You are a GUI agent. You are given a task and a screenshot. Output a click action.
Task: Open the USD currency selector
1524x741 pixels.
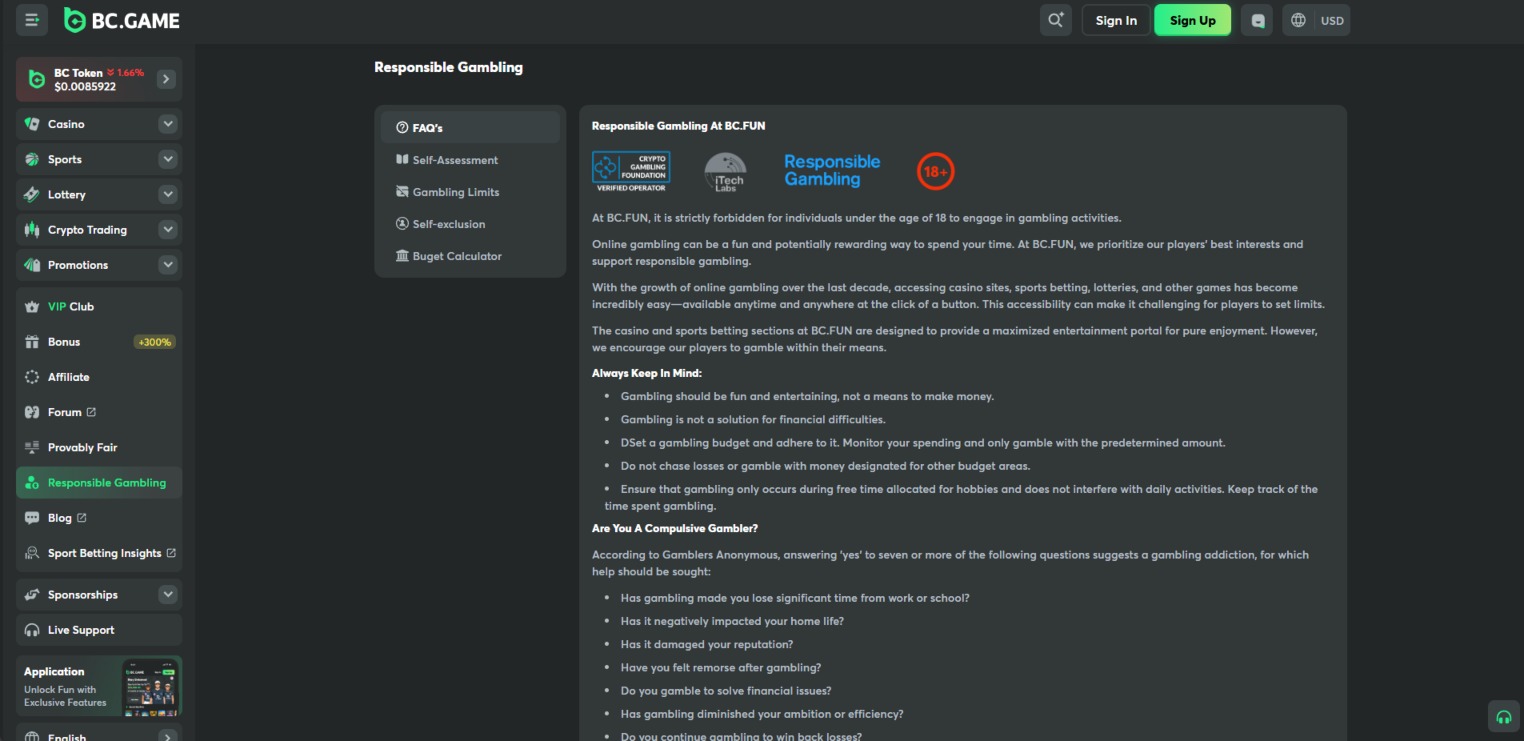(x=1332, y=20)
